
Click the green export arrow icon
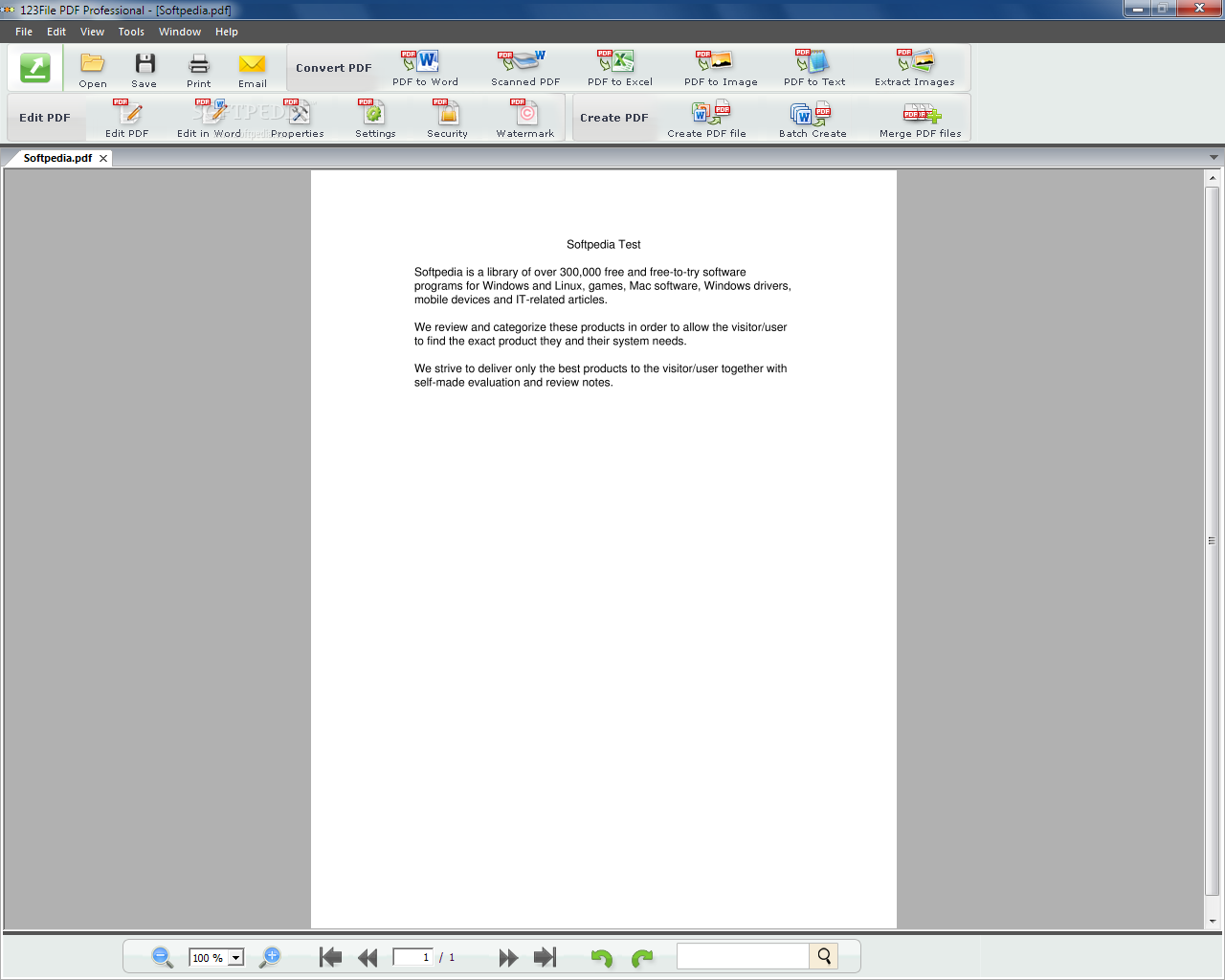tap(35, 68)
